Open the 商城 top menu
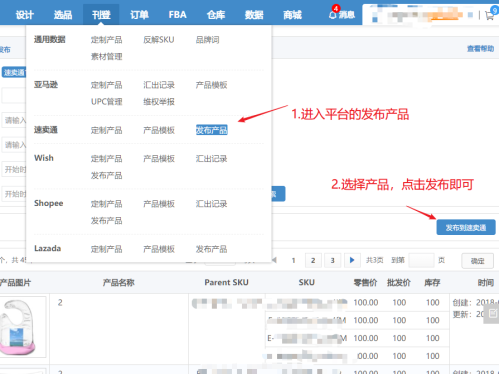Screen dimensions: 499x374 (292, 15)
